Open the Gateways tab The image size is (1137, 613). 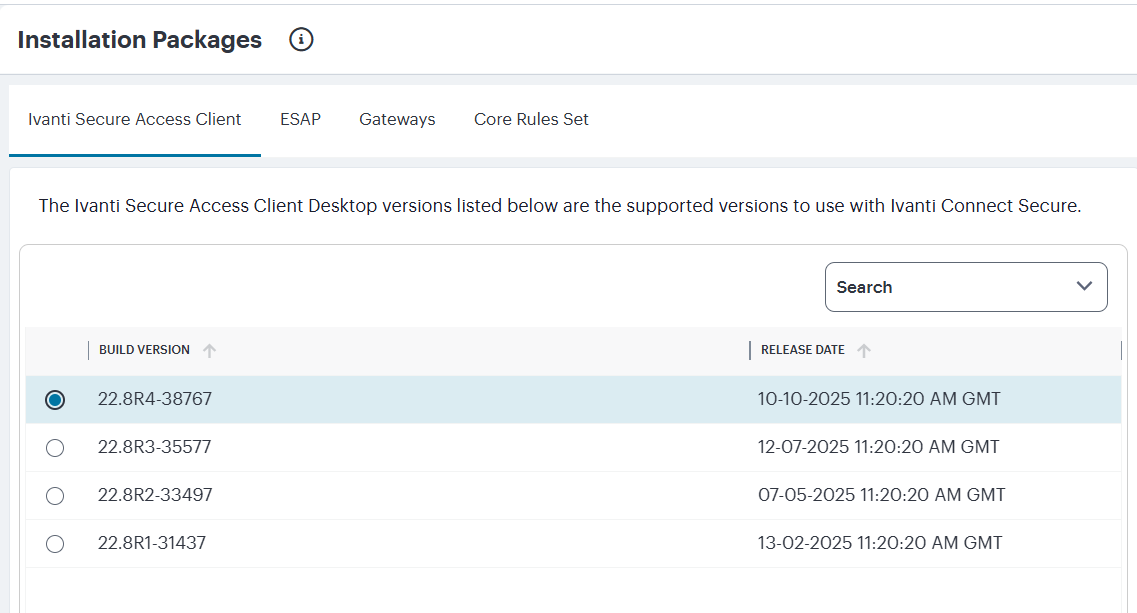click(397, 119)
